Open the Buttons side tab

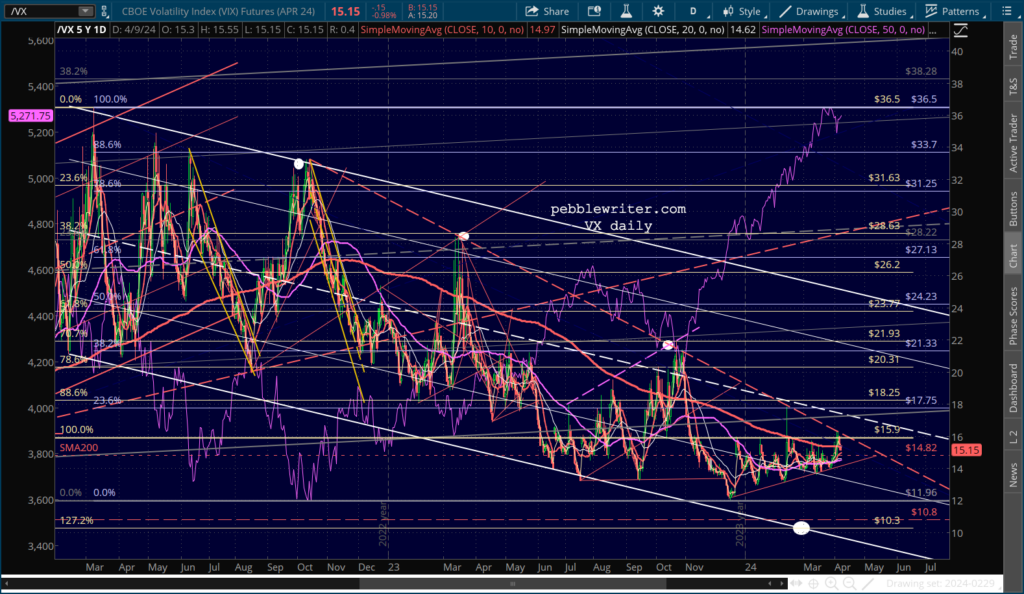coord(1013,209)
